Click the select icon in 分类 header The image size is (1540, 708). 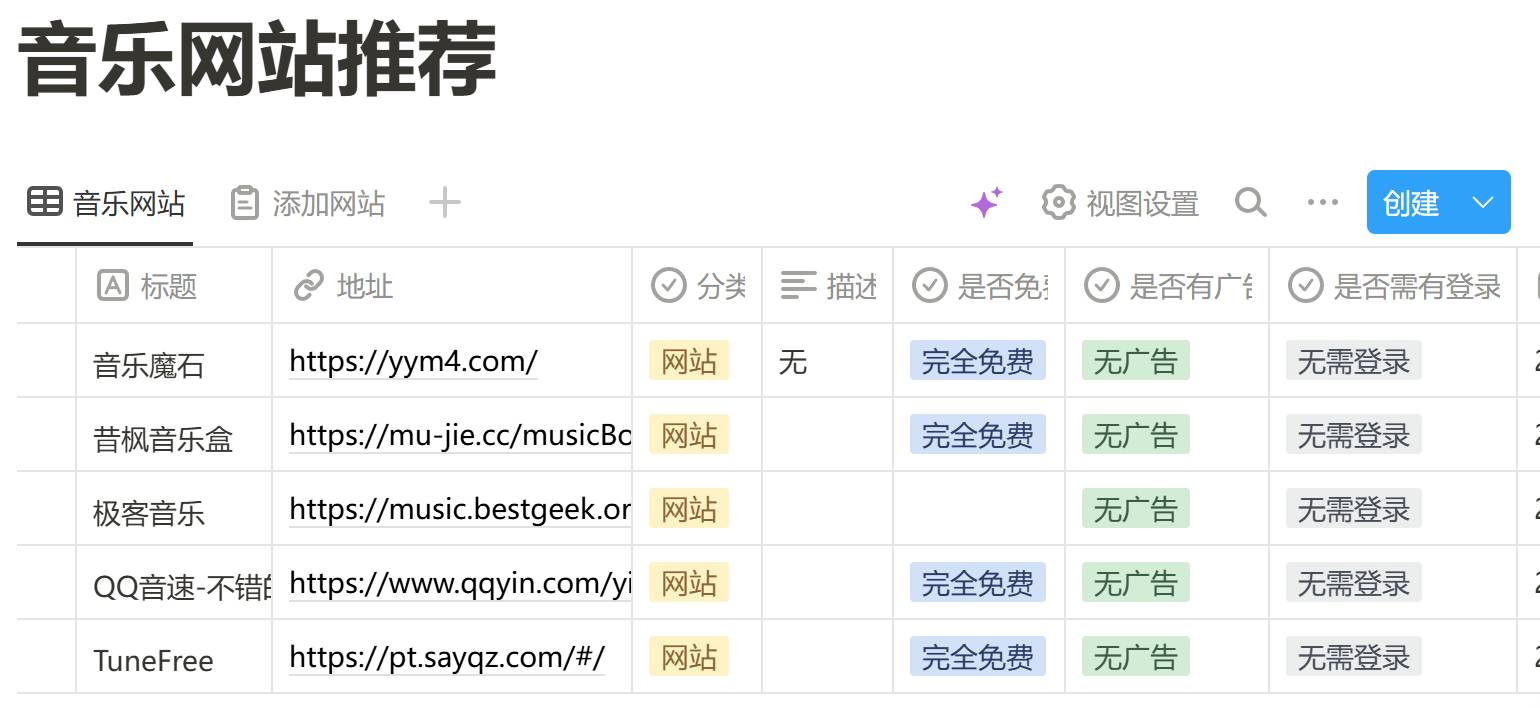[x=668, y=286]
